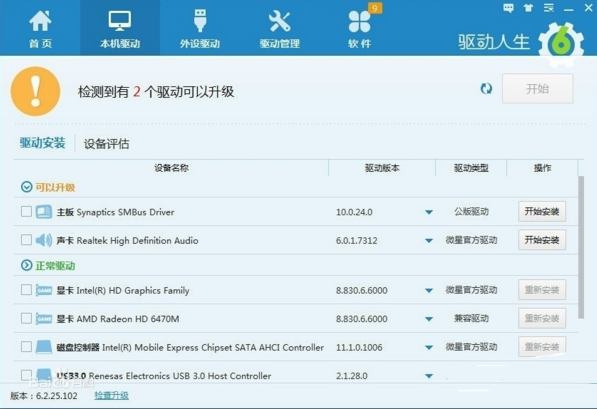Click the 版本：6.2.25.102 status text
The height and width of the screenshot is (409, 597).
coord(44,396)
